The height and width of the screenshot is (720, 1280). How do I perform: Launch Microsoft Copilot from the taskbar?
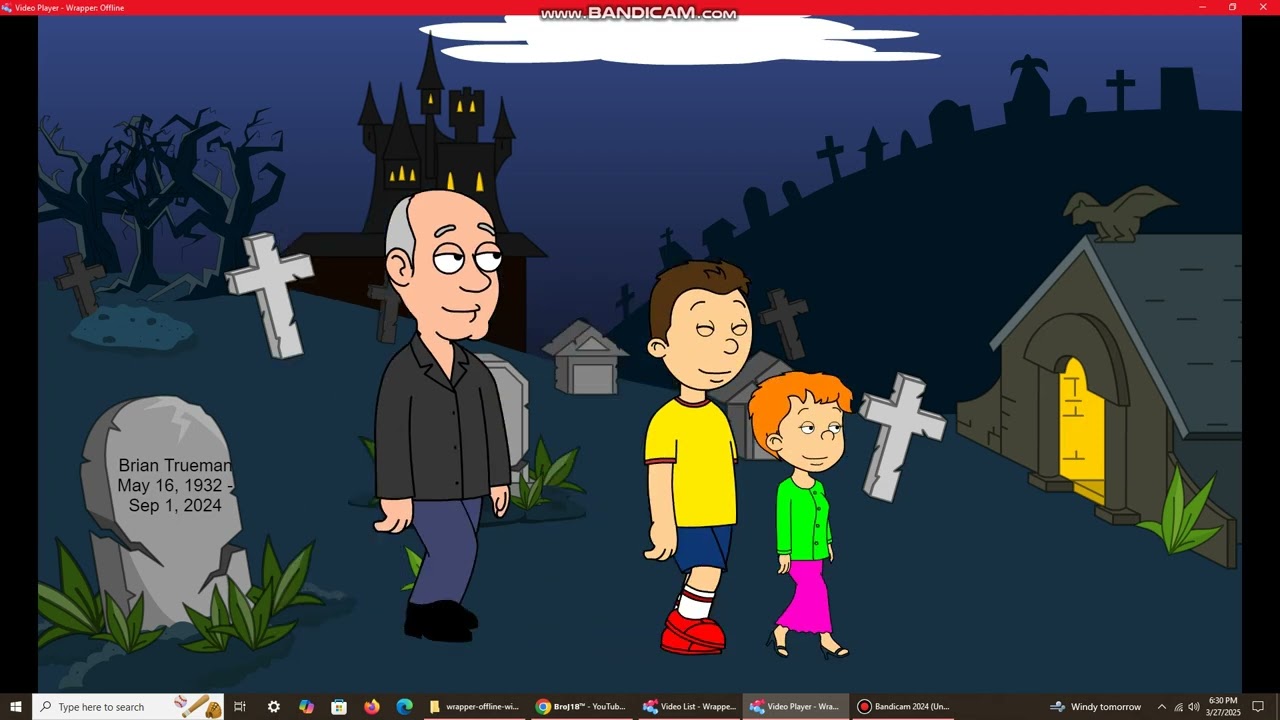click(306, 707)
